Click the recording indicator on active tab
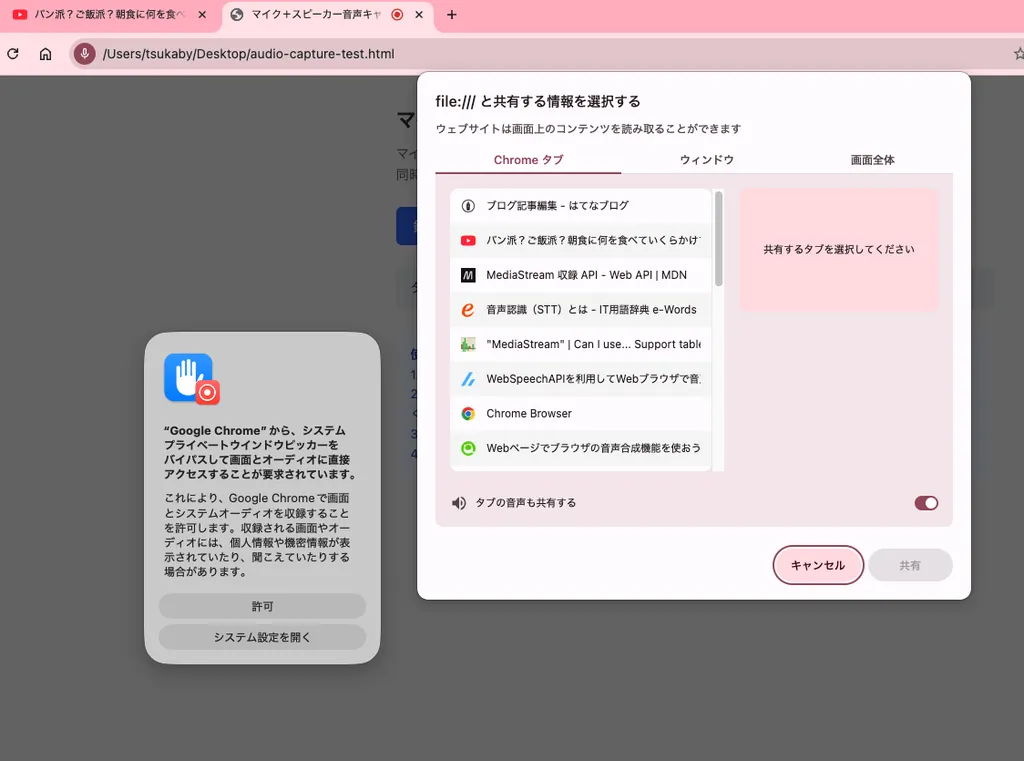1024x761 pixels. pos(397,15)
